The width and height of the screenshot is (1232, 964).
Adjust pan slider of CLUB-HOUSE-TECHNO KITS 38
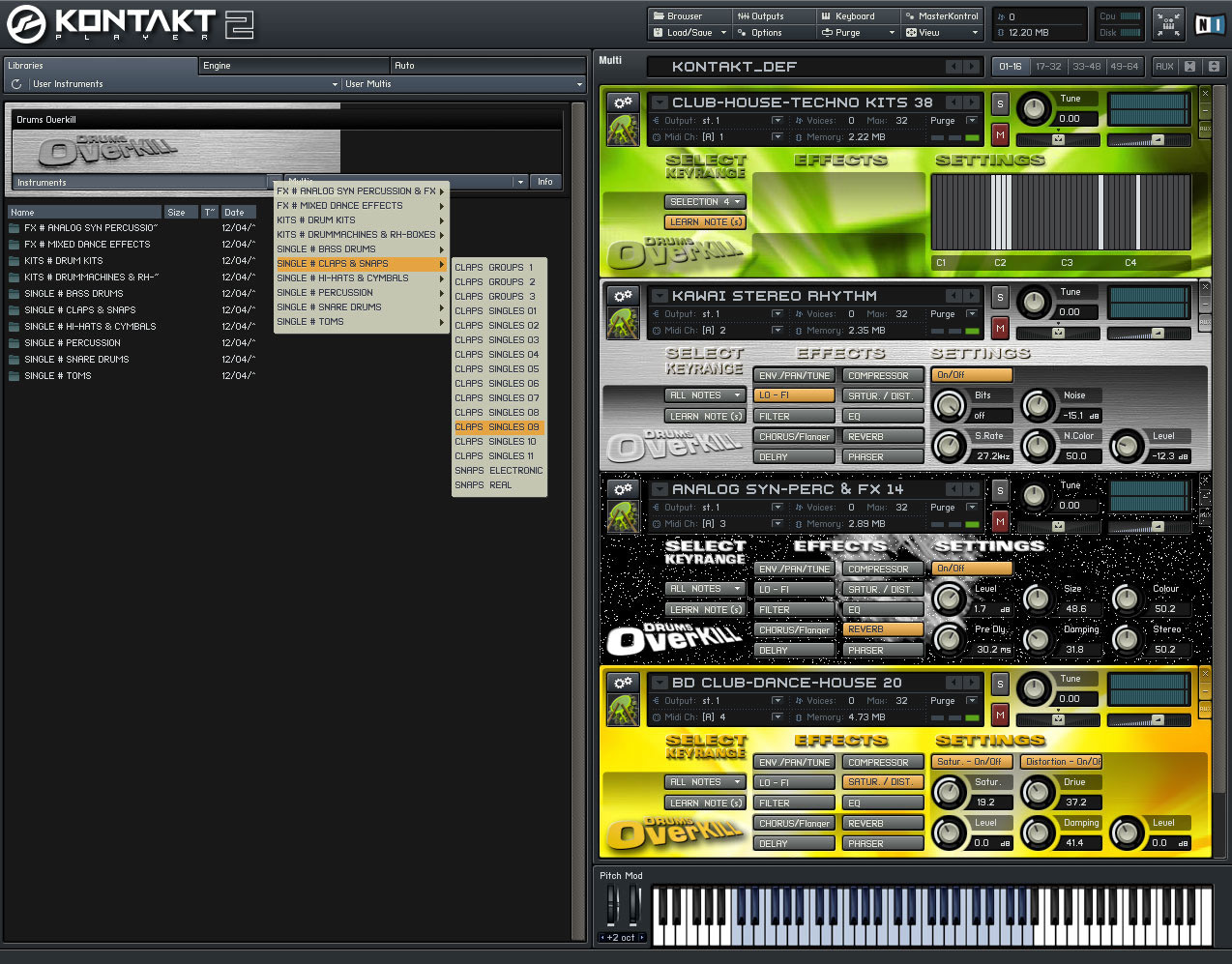1058,140
